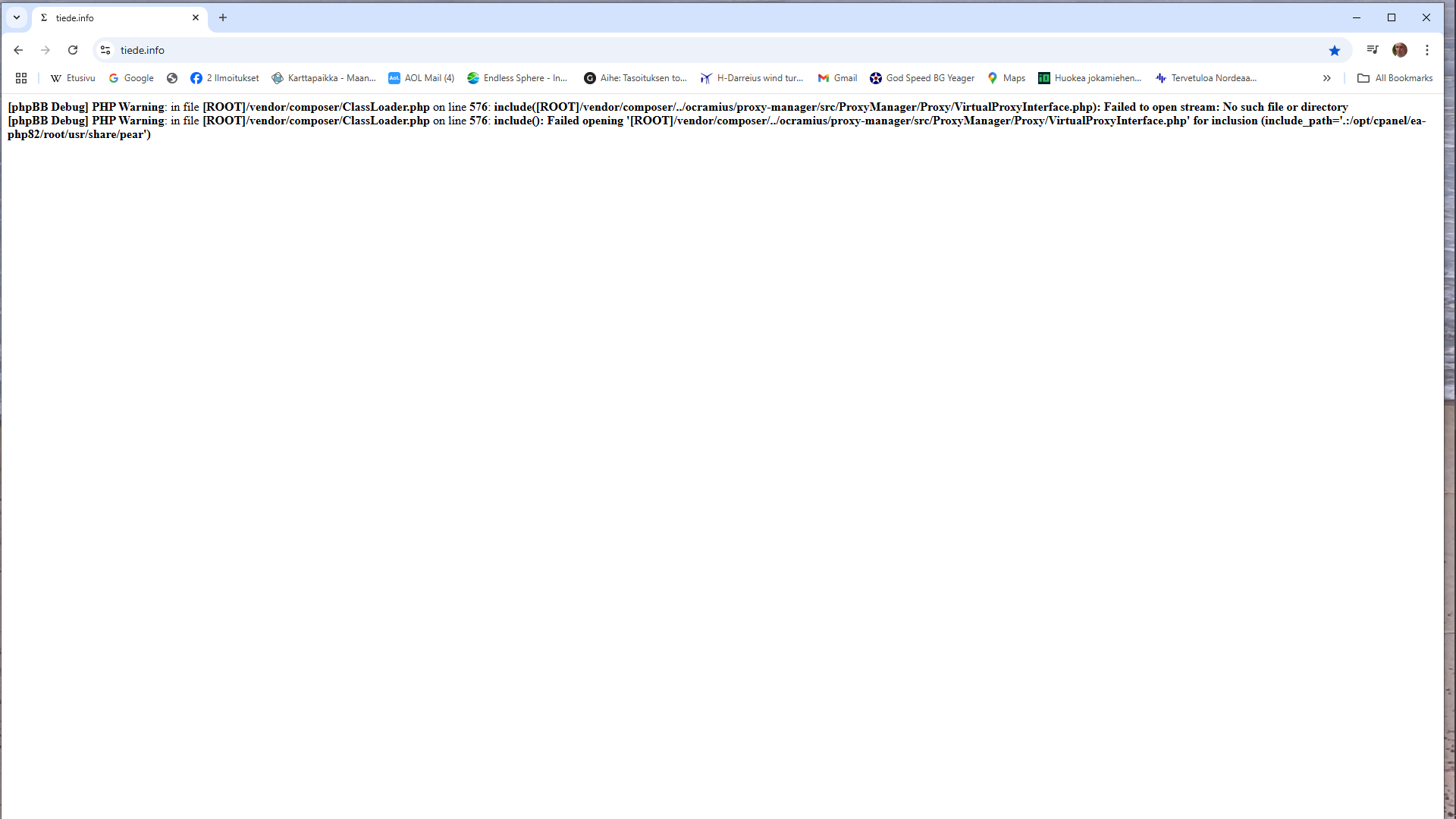Screen dimensions: 1456x819
Task: Reload the tiede.info page
Action: pyautogui.click(x=73, y=50)
